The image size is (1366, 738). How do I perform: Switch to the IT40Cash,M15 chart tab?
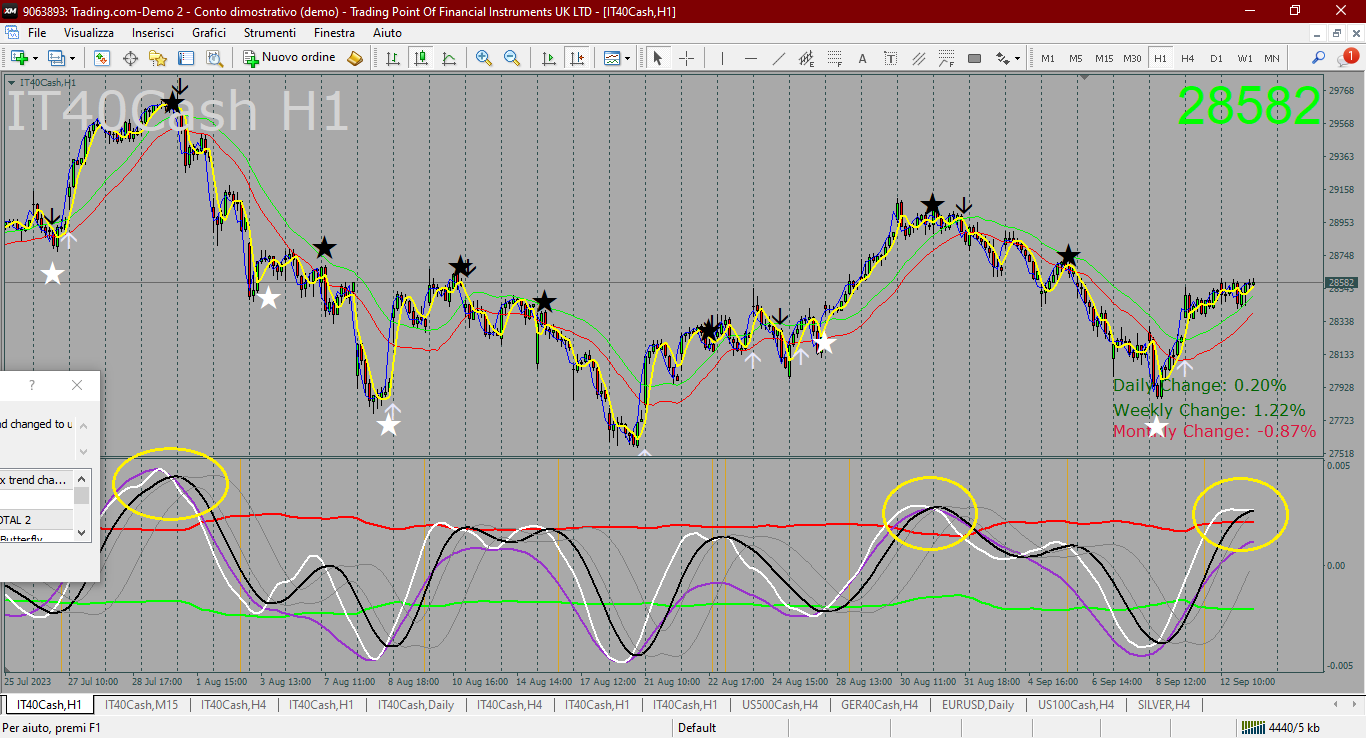(x=141, y=705)
